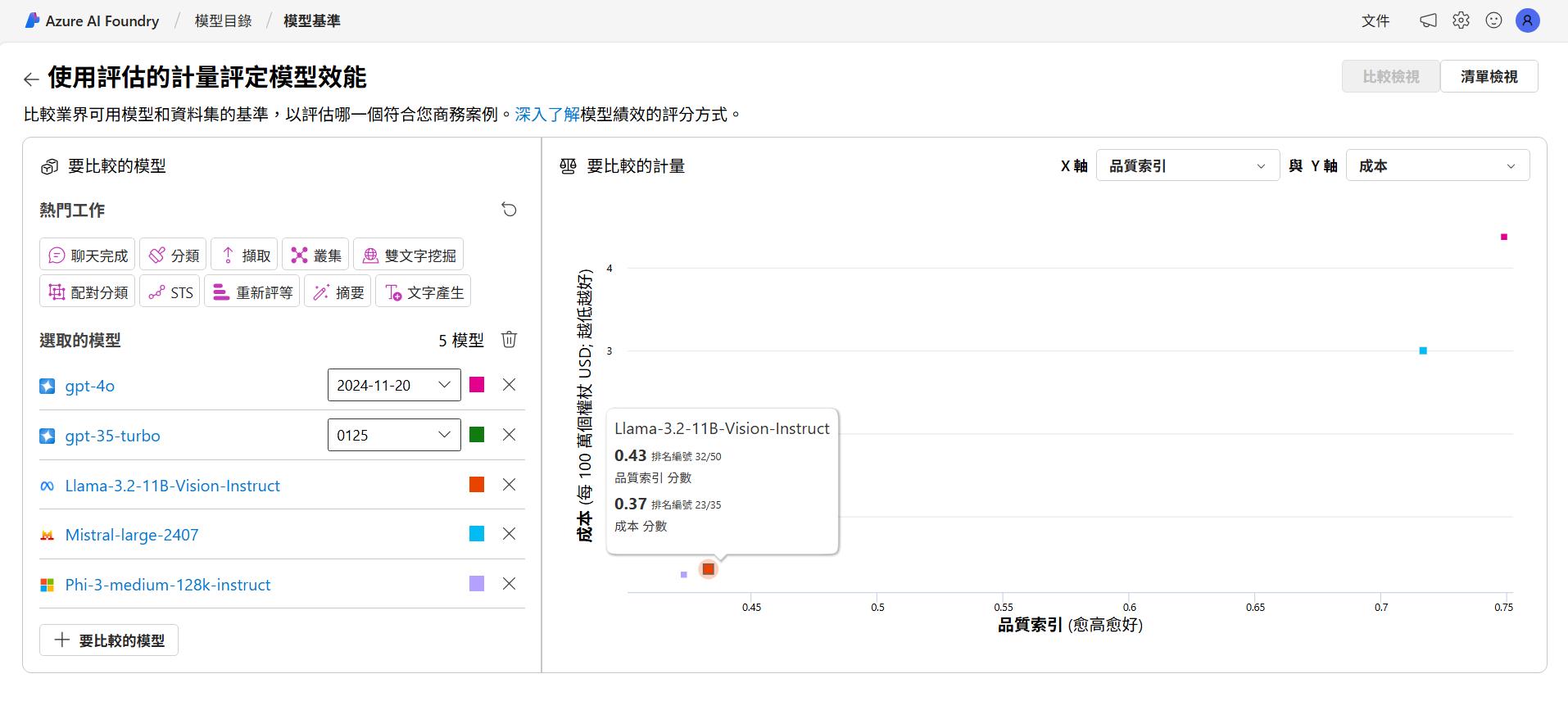Open the 深入了解 link
The width and height of the screenshot is (1568, 701).
tap(546, 115)
